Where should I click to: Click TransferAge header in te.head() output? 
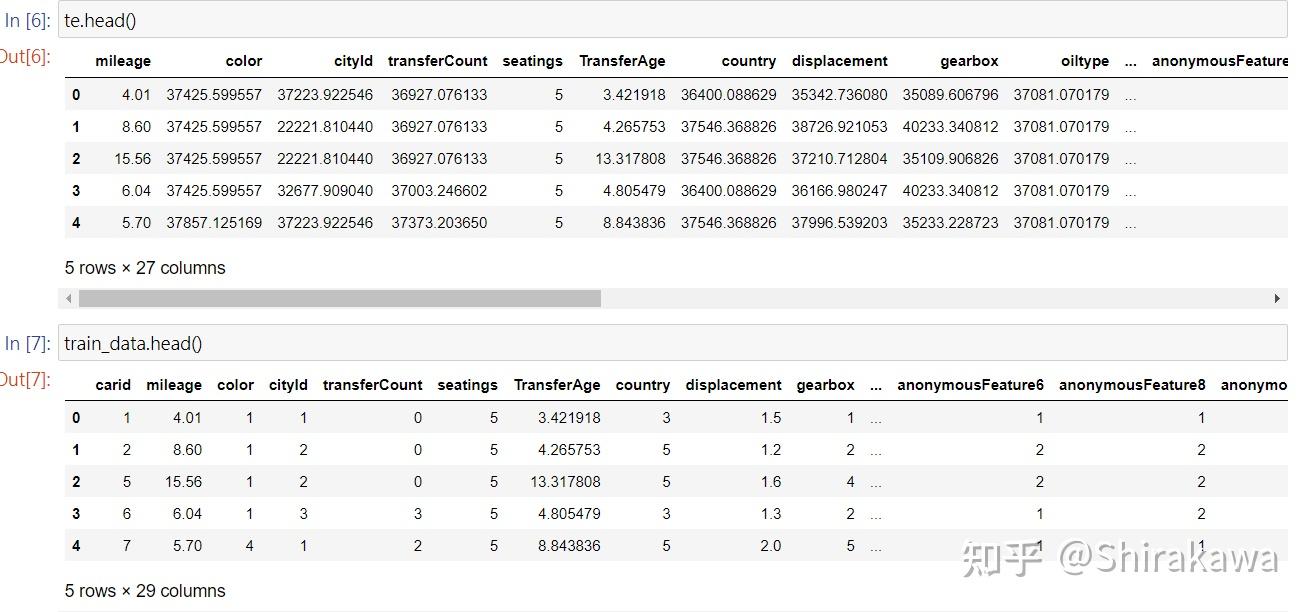[x=622, y=61]
